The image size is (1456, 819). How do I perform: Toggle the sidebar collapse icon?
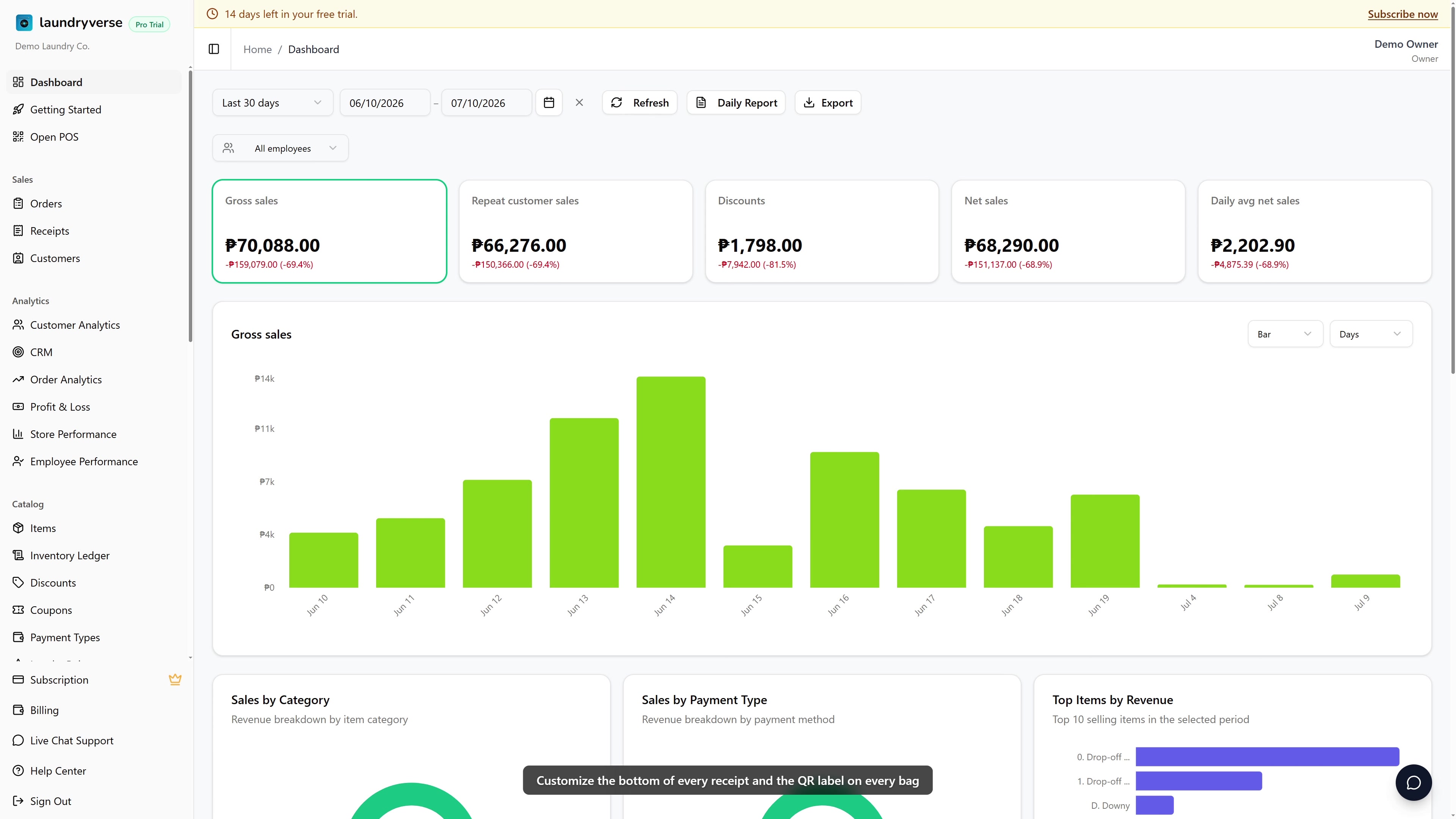click(x=213, y=49)
